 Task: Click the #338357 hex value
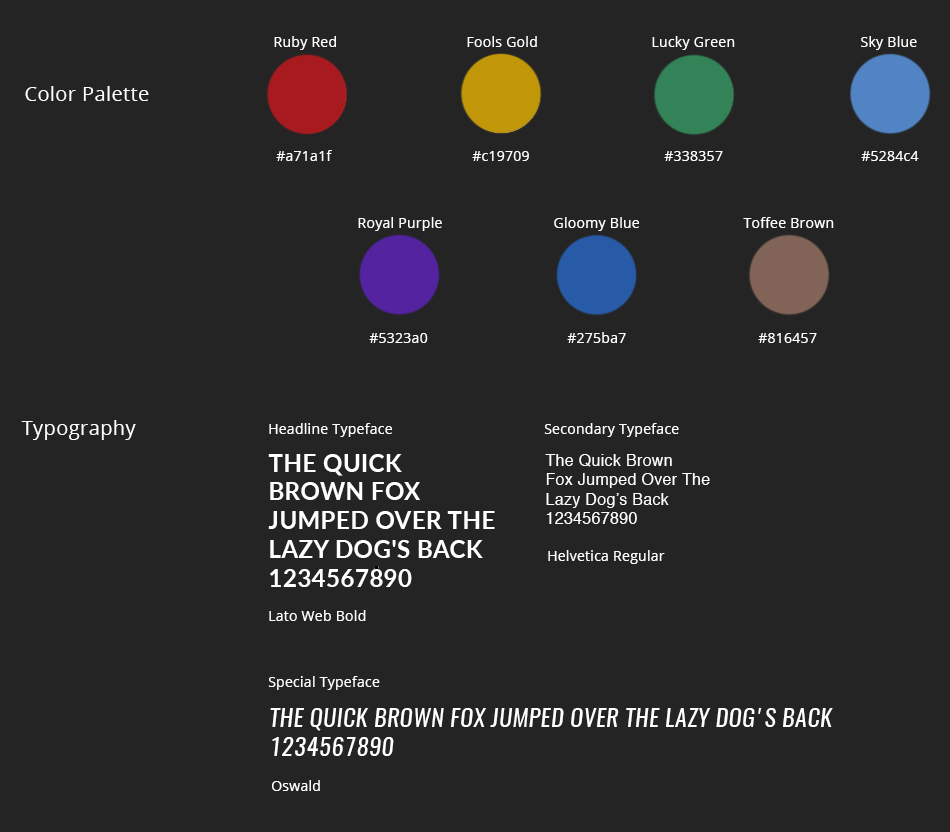693,156
